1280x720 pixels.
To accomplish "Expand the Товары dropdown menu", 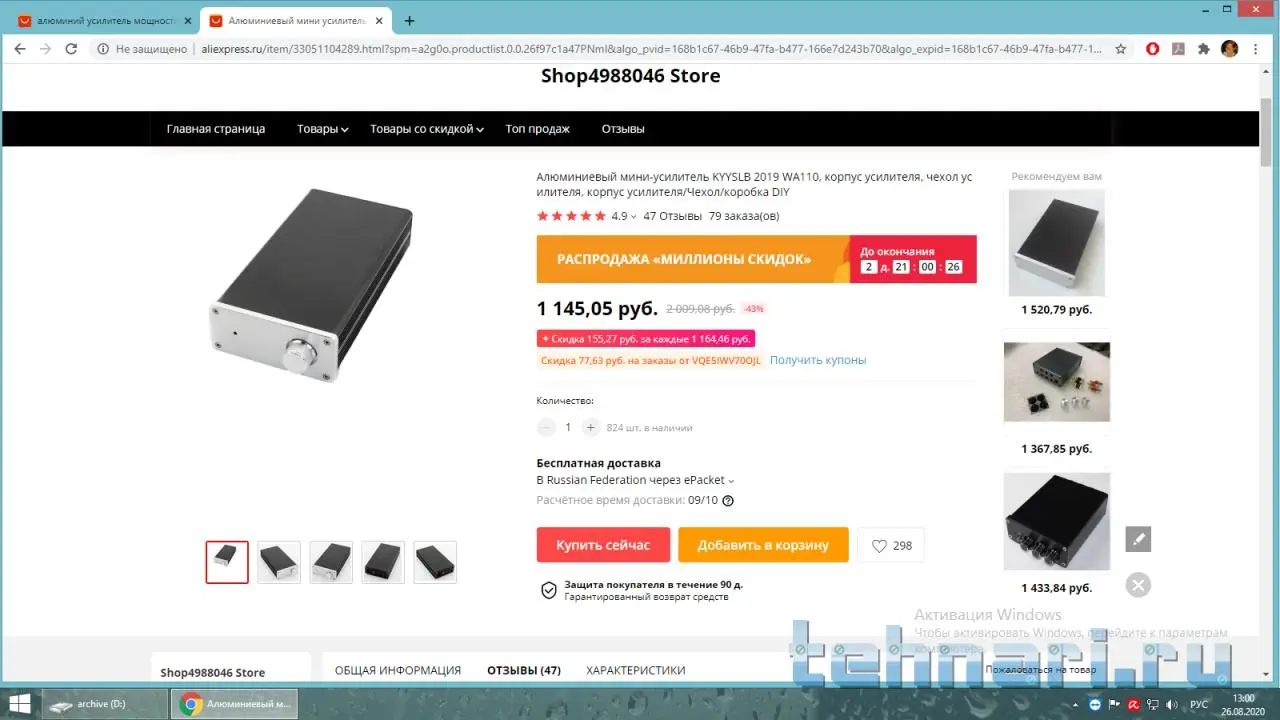I will coord(322,129).
